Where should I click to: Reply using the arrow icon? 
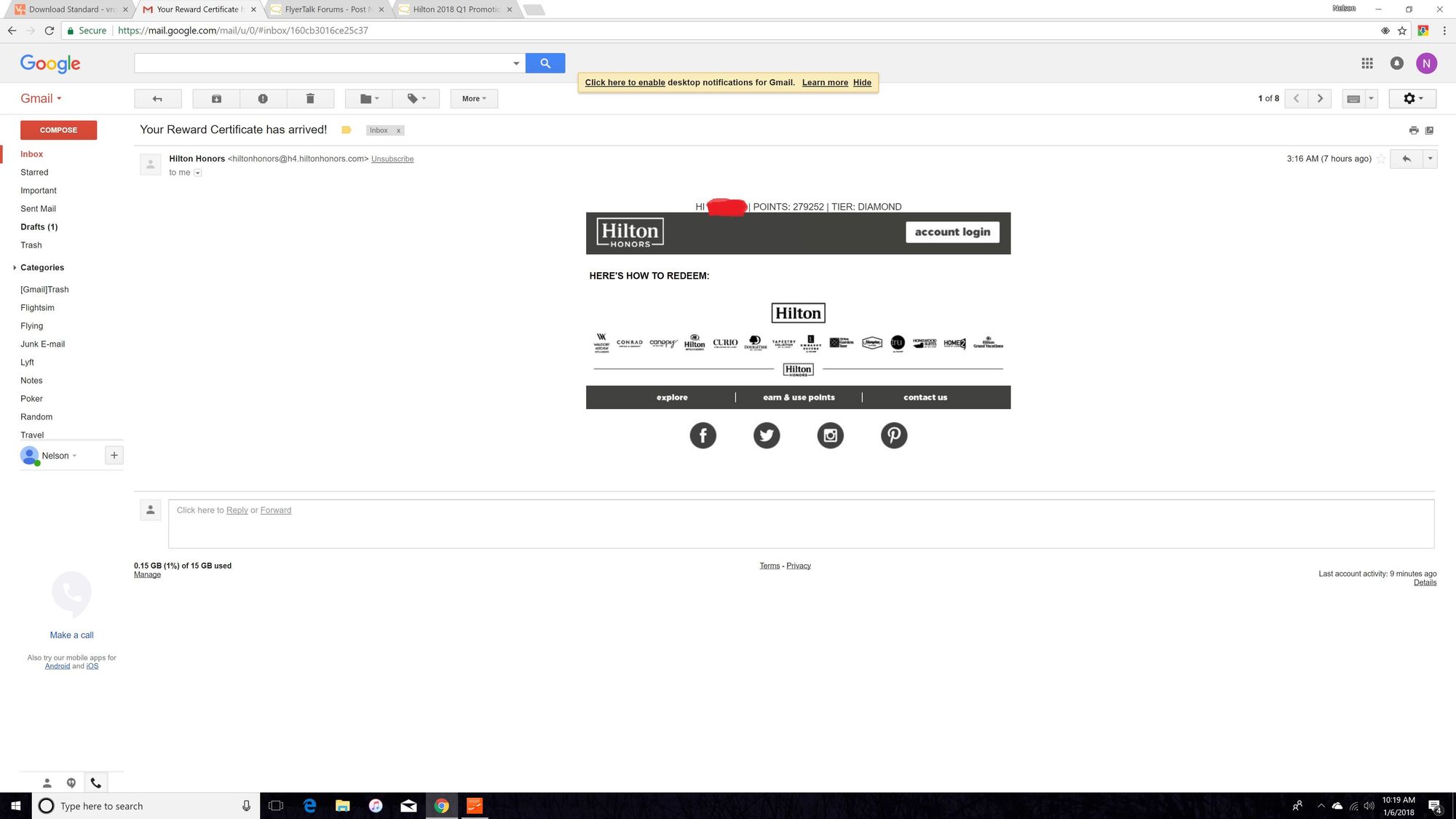click(1406, 159)
